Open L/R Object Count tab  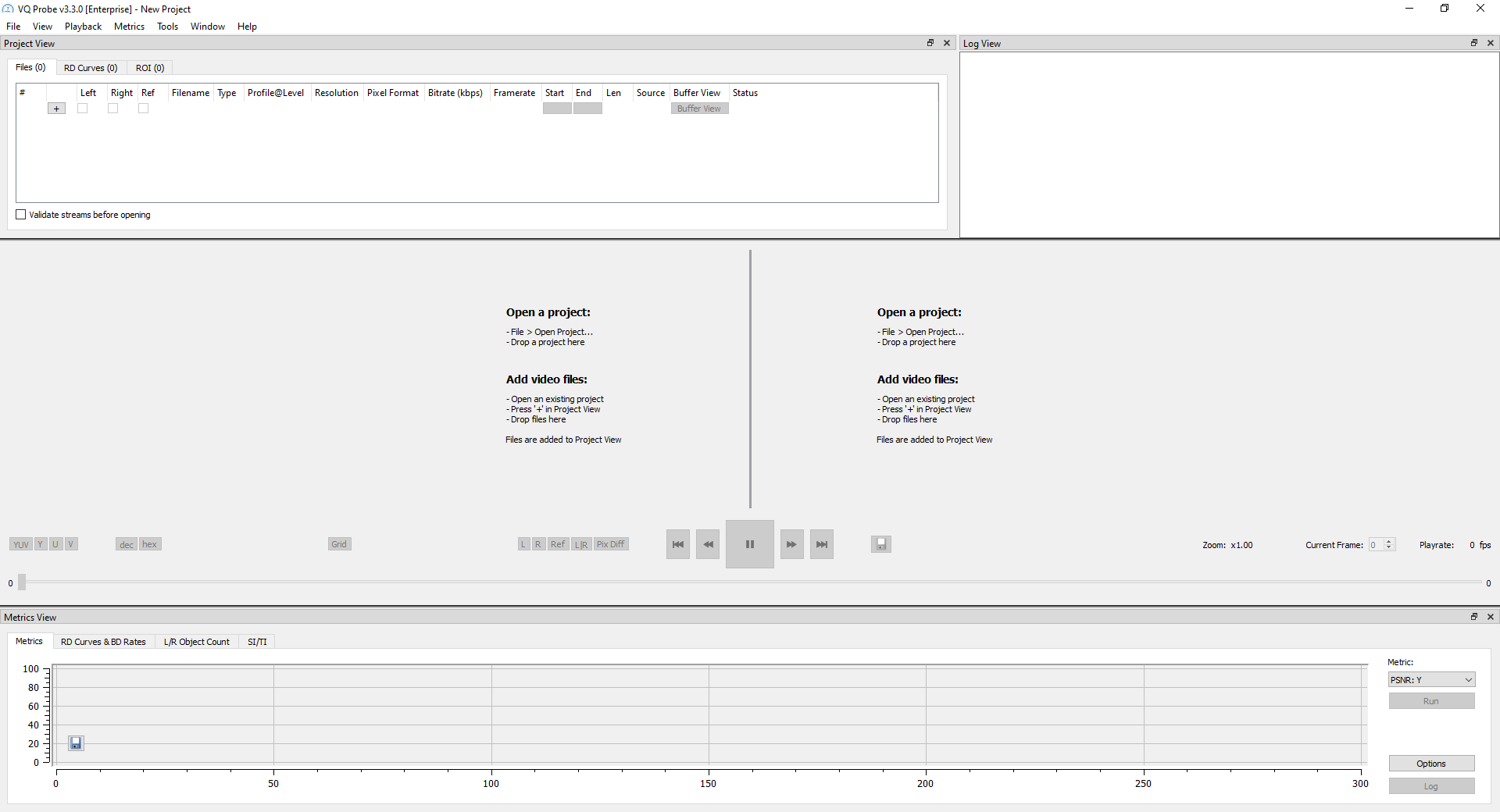(197, 642)
